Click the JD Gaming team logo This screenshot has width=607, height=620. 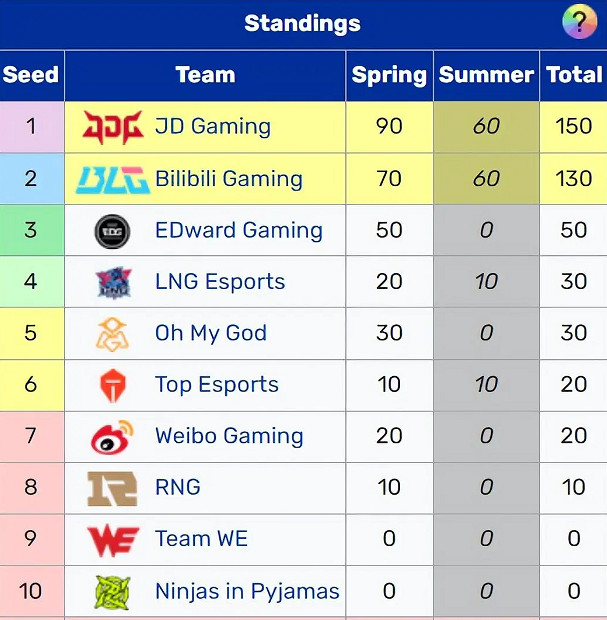113,127
